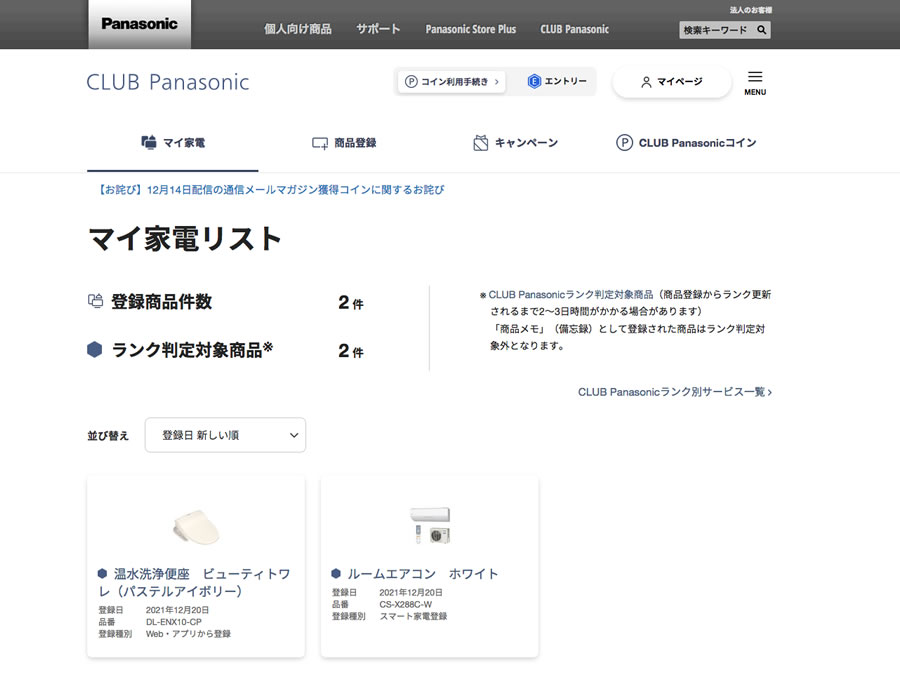Switch to マイ家電 tab
The height and width of the screenshot is (675, 900).
coord(173,143)
